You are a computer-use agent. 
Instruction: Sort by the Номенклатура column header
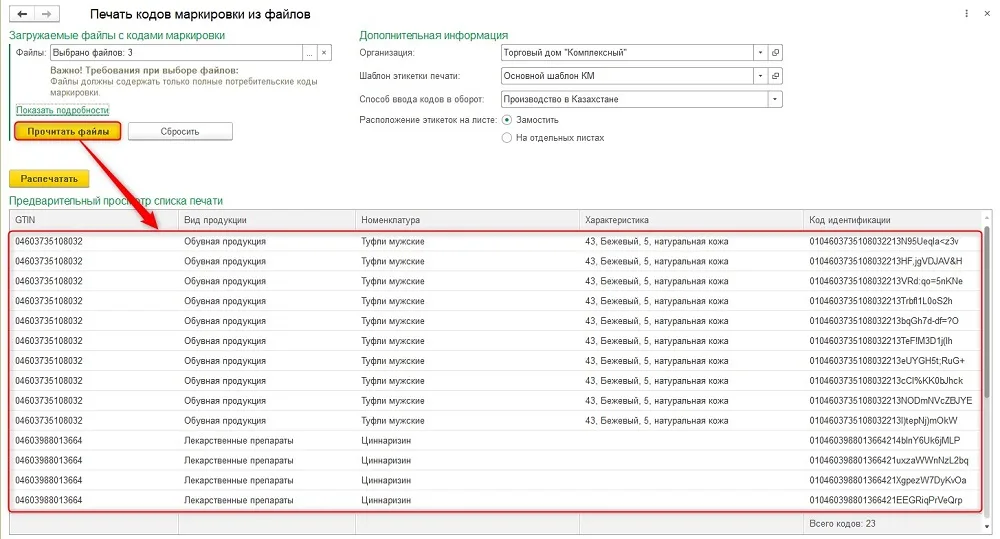(467, 220)
